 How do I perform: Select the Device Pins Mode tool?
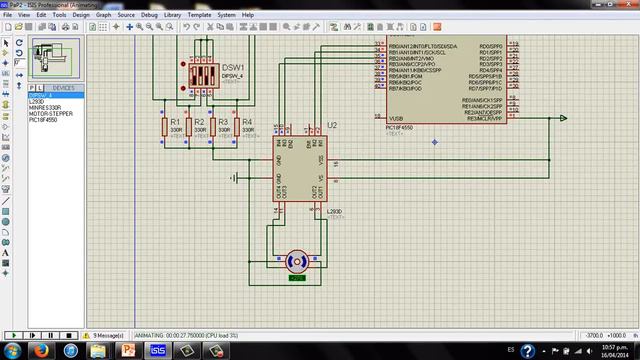6,127
